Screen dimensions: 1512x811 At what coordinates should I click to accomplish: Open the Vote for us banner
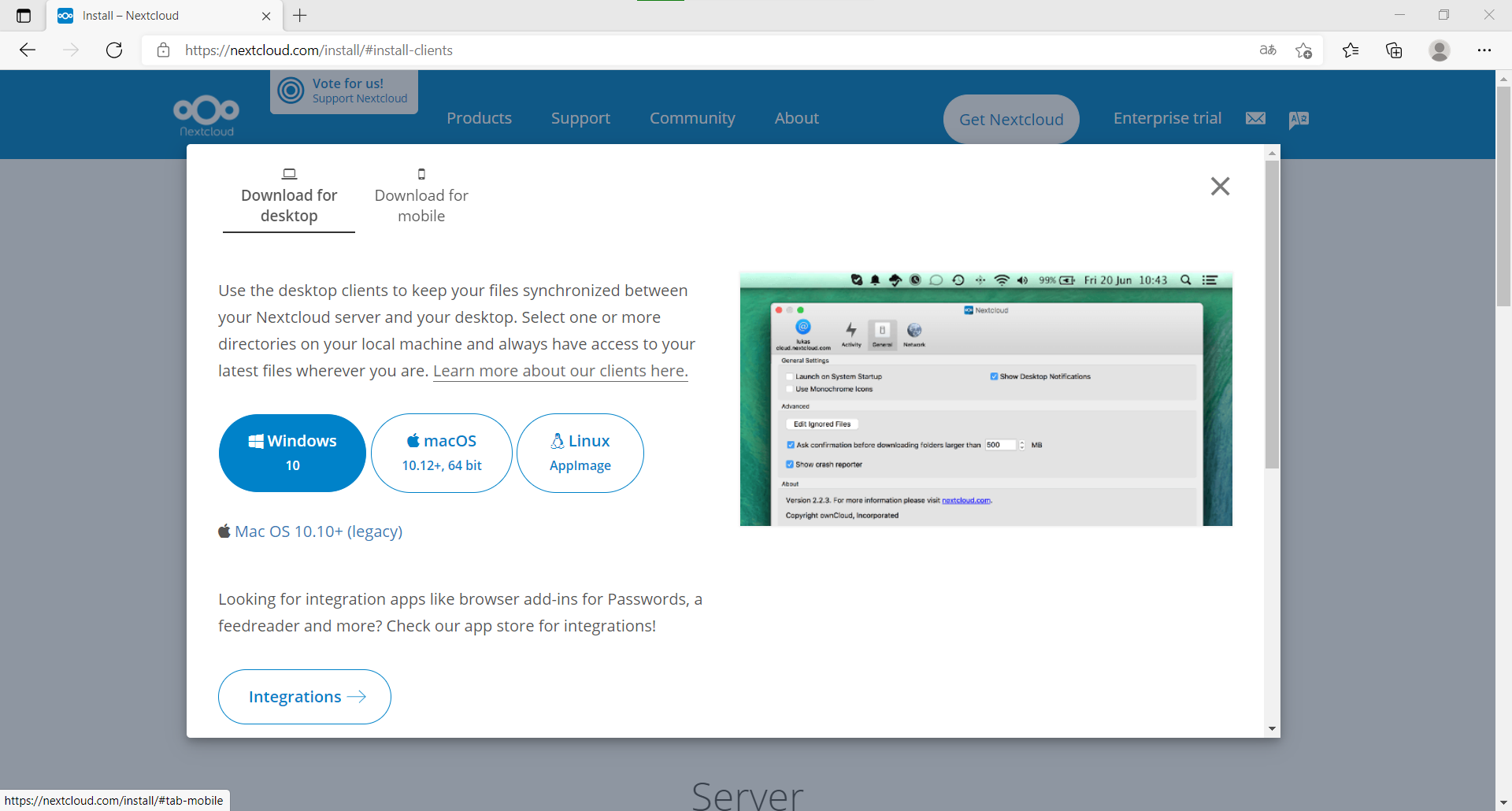pos(344,91)
